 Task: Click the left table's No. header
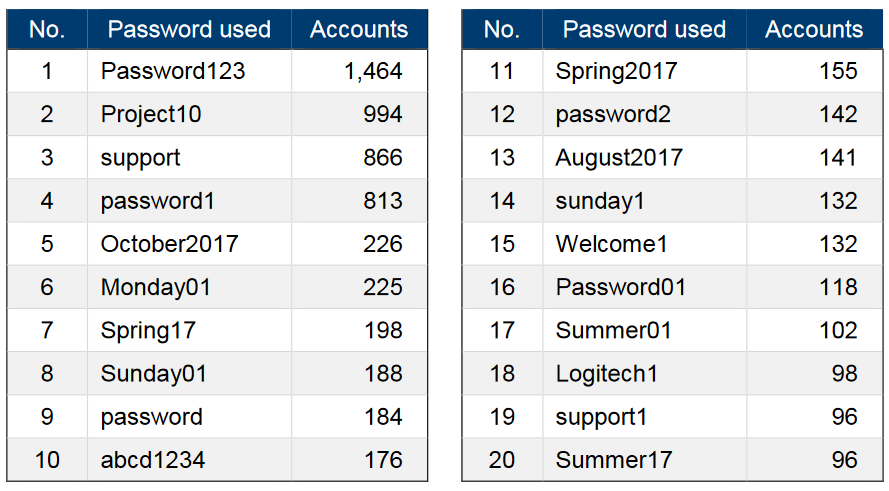[x=47, y=29]
